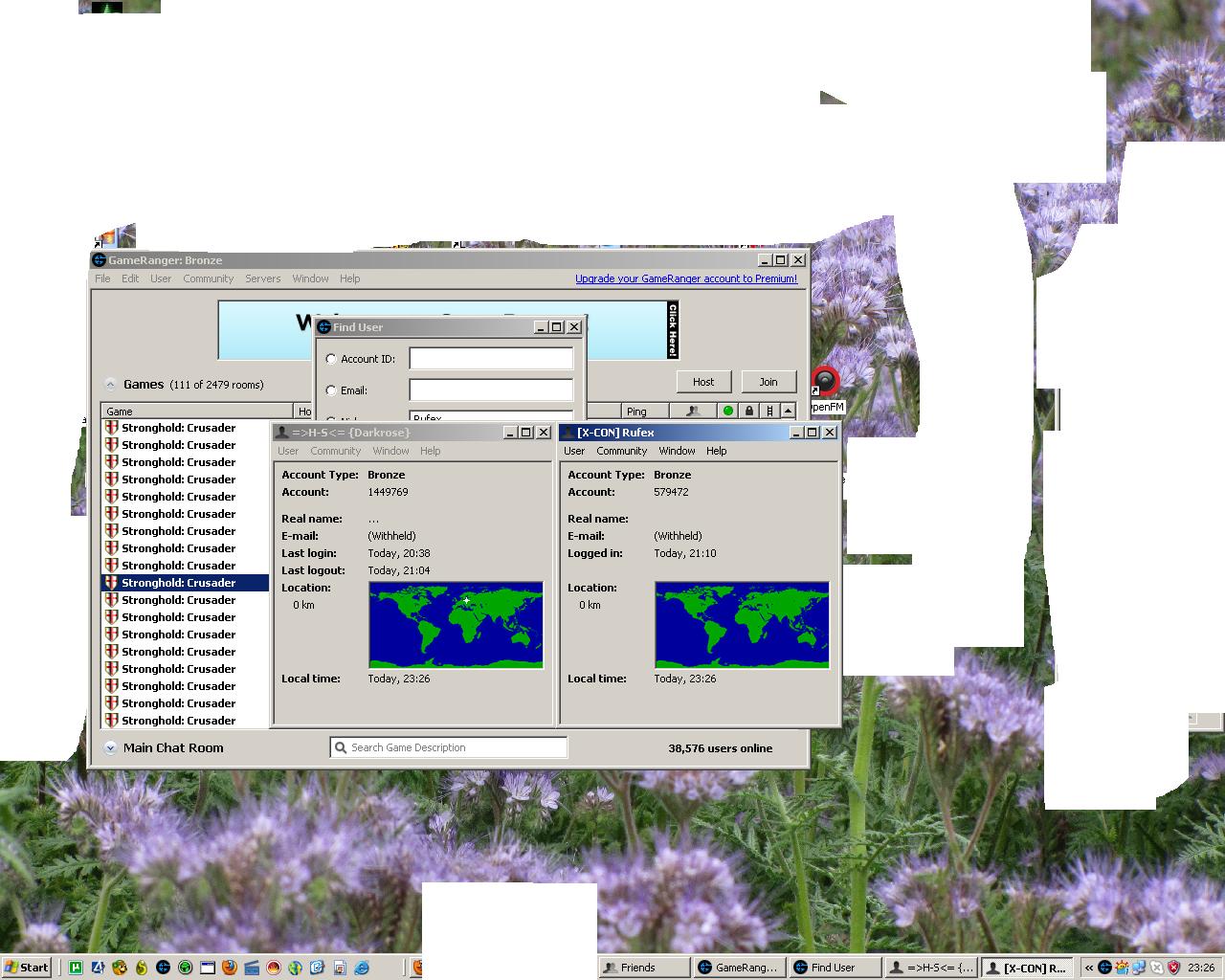Expand the Main Chat Room section
1225x980 pixels.
110,748
